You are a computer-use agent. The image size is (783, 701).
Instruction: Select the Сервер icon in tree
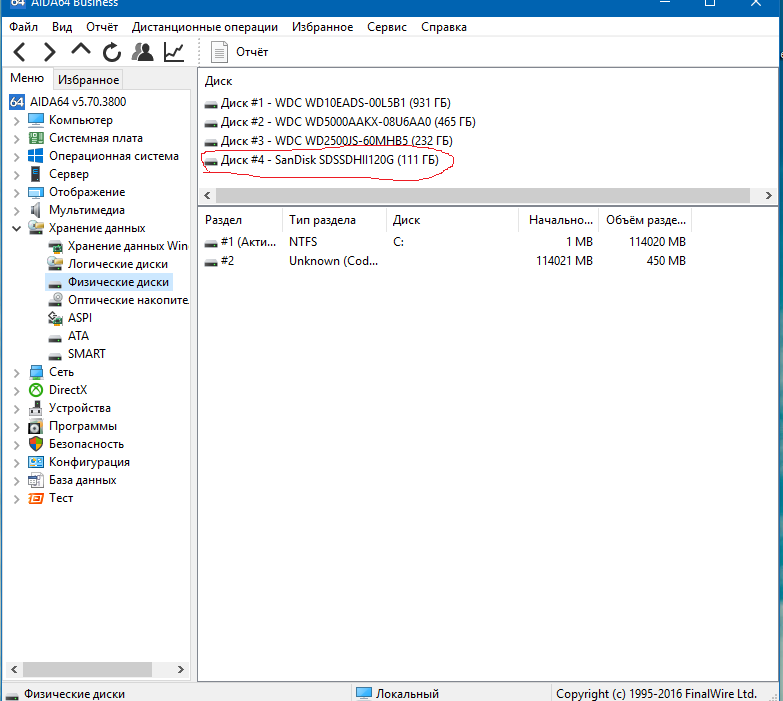(x=36, y=174)
